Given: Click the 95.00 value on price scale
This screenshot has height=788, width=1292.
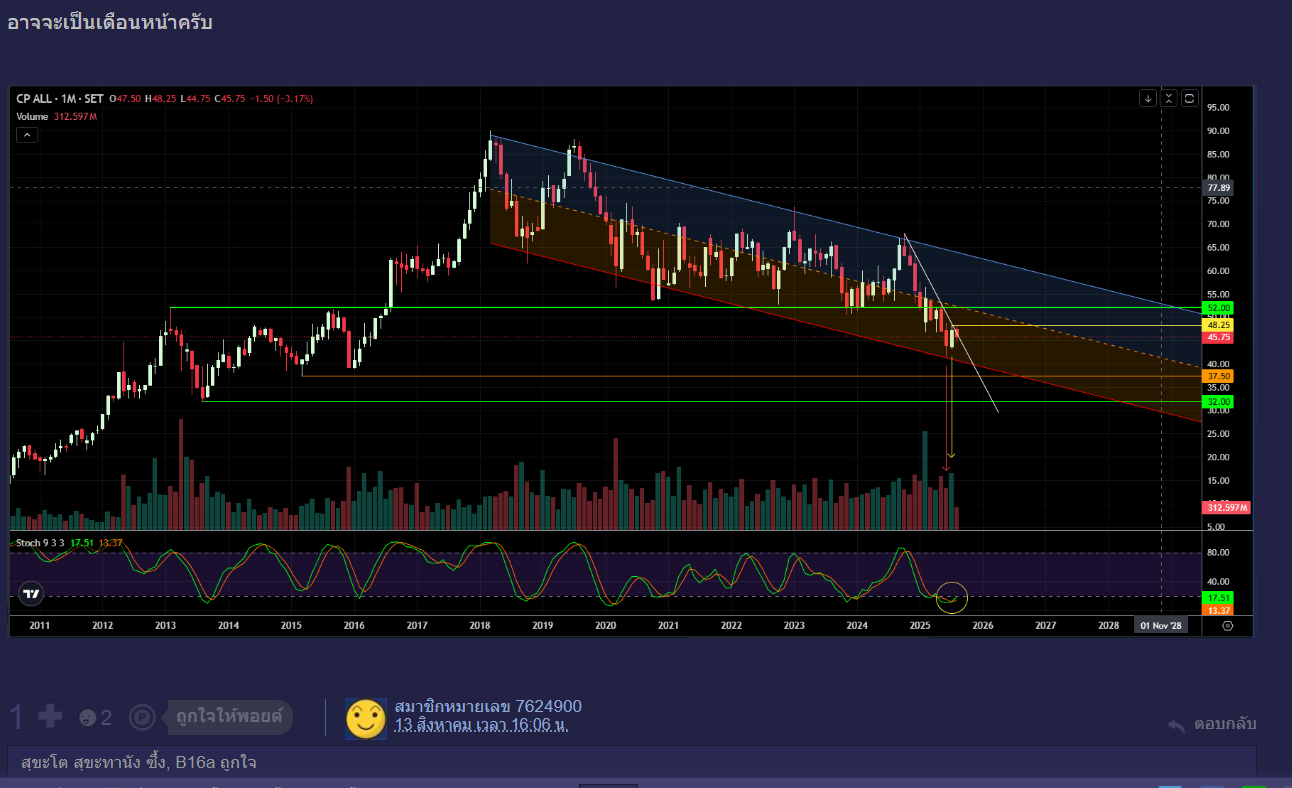Looking at the screenshot, I should tap(1218, 107).
